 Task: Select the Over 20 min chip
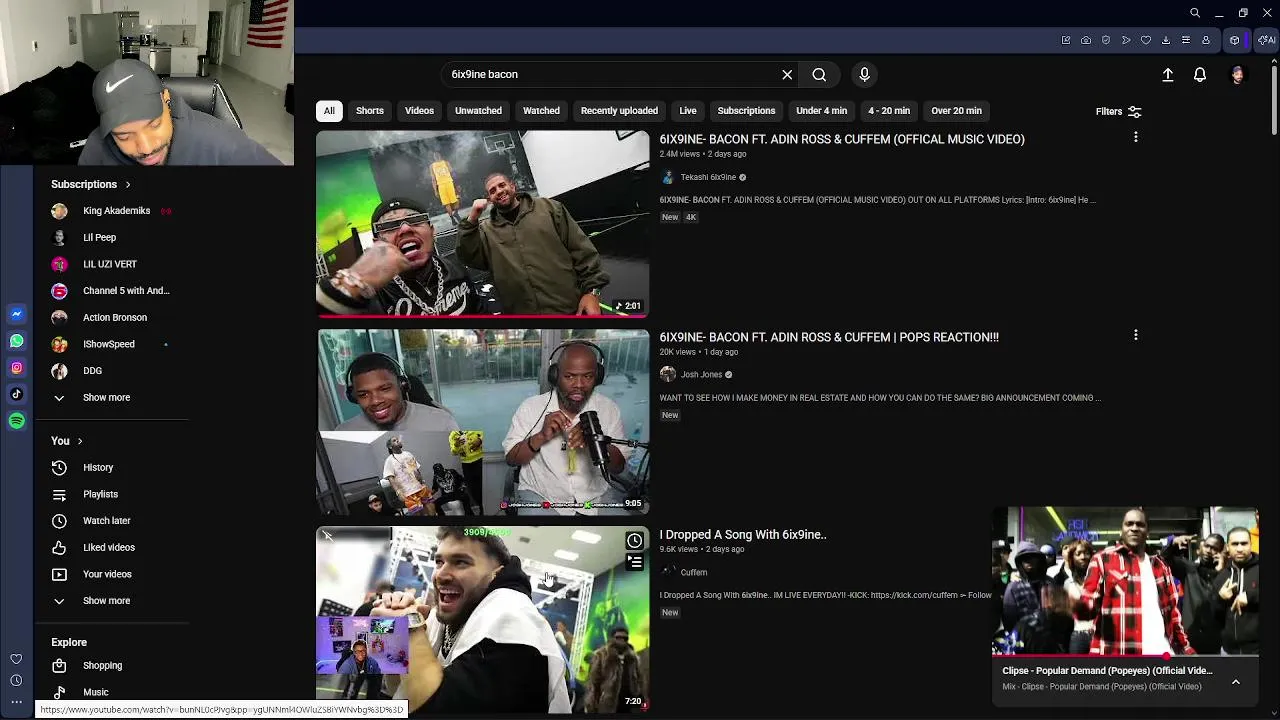[x=956, y=111]
